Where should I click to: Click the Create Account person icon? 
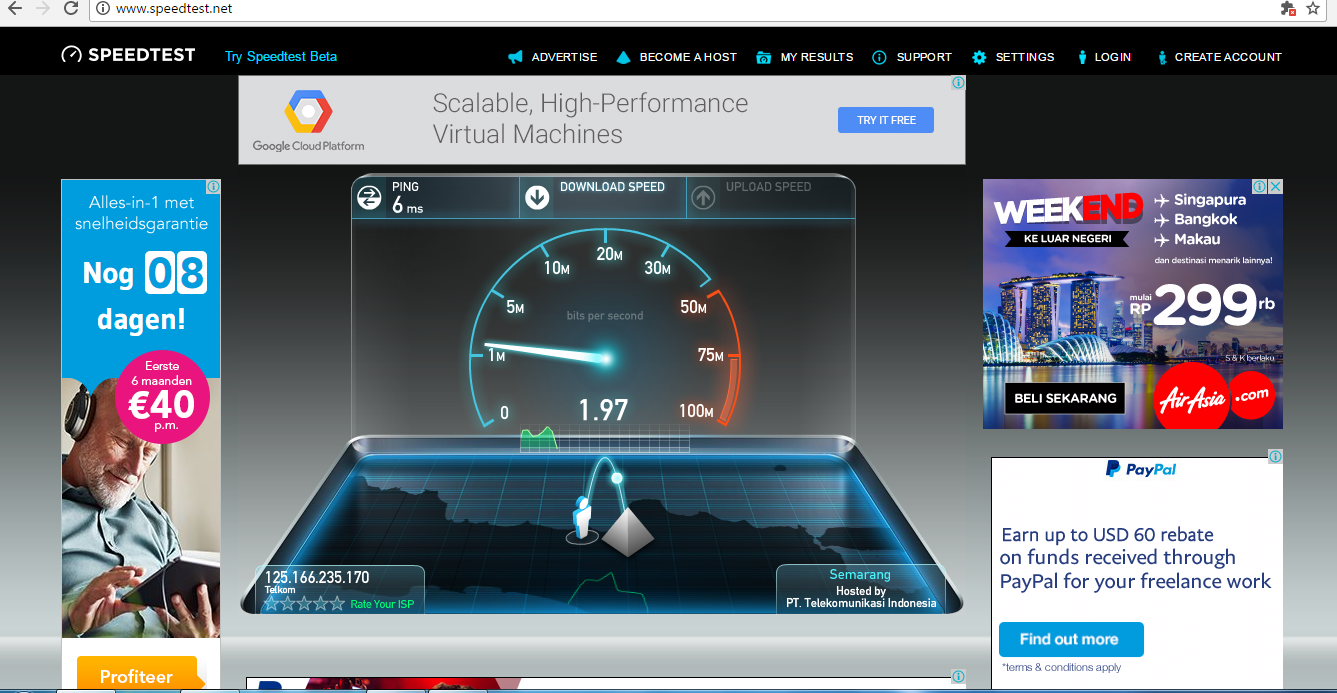tap(1162, 57)
